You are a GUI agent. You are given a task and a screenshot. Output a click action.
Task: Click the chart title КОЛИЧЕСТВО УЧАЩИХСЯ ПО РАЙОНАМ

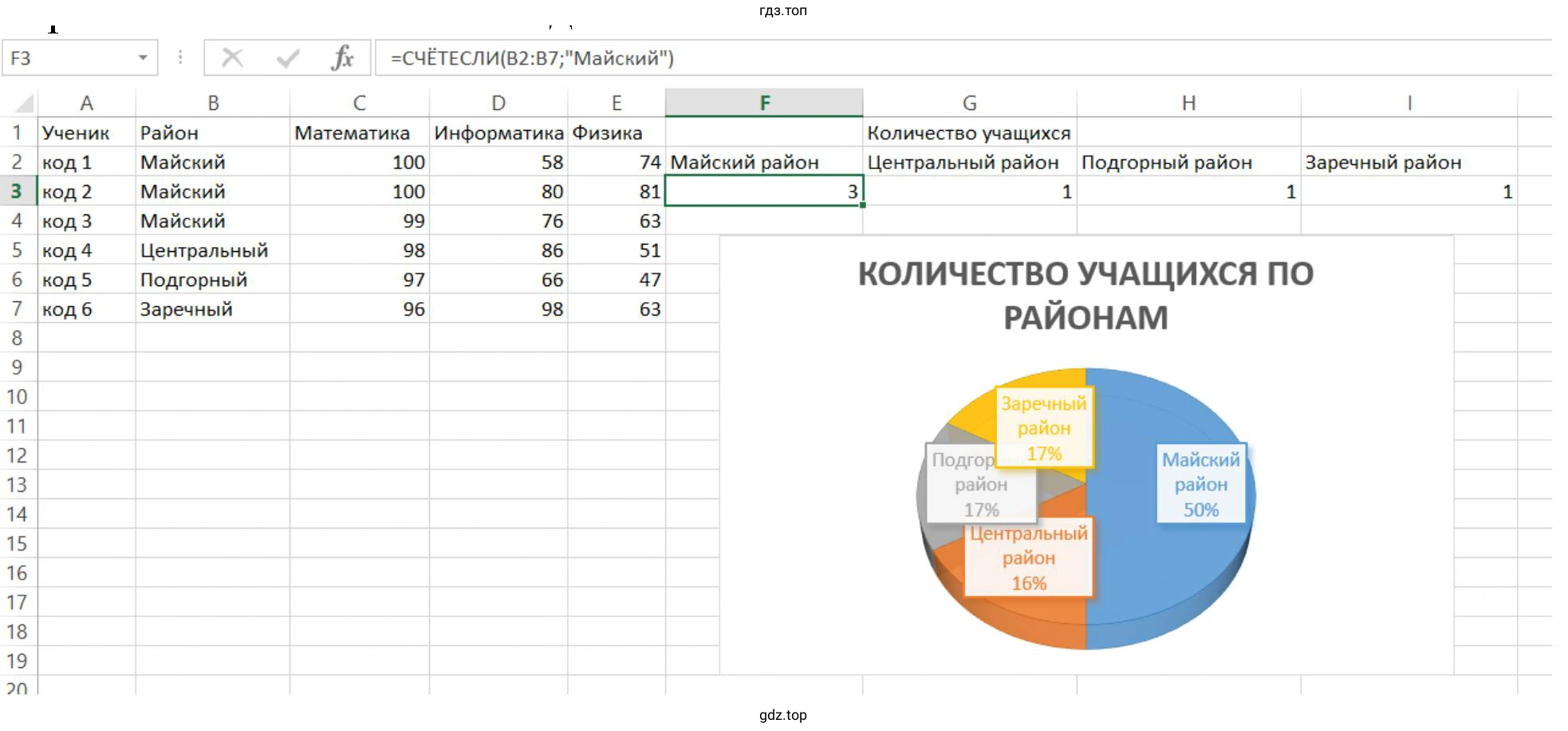pyautogui.click(x=1085, y=296)
